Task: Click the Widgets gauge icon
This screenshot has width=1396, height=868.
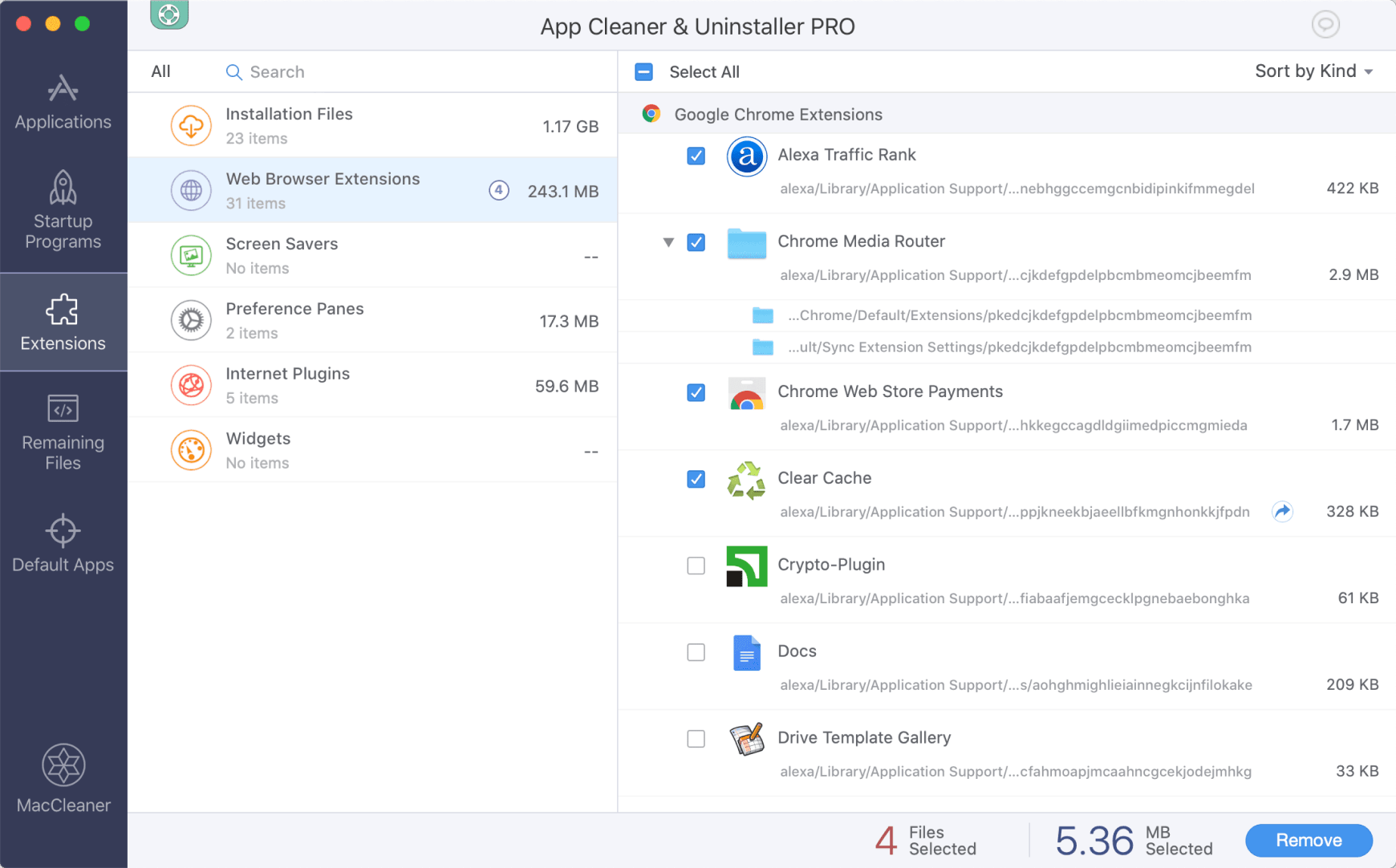Action: 191,451
